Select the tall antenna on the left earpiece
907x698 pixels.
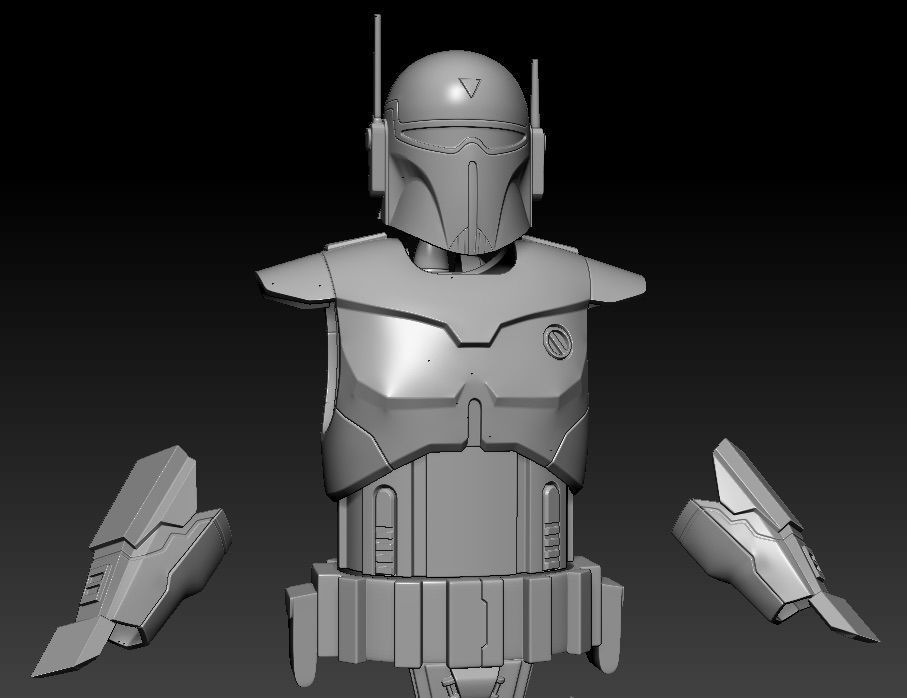pyautogui.click(x=378, y=65)
